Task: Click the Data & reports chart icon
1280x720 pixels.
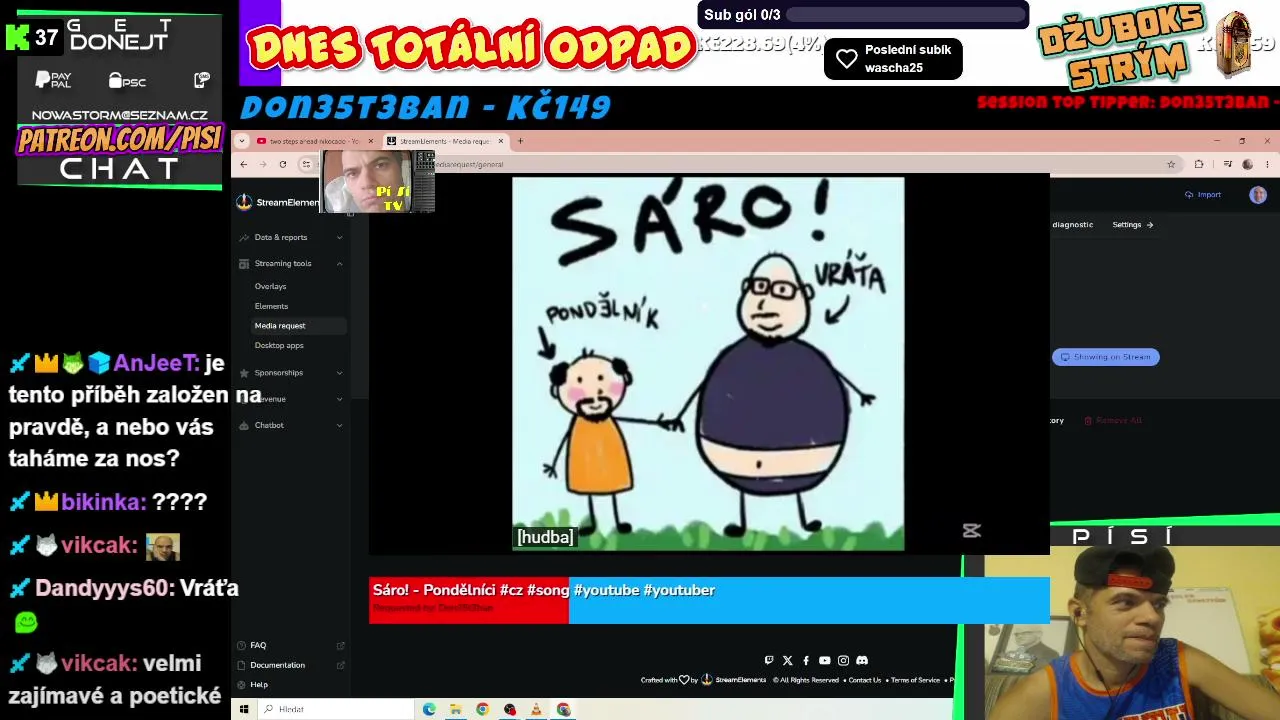Action: (244, 237)
